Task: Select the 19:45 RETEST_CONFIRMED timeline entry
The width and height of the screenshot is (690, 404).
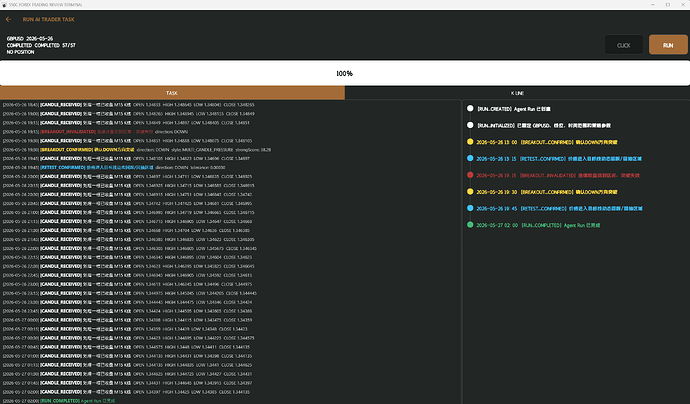Action: click(x=554, y=208)
